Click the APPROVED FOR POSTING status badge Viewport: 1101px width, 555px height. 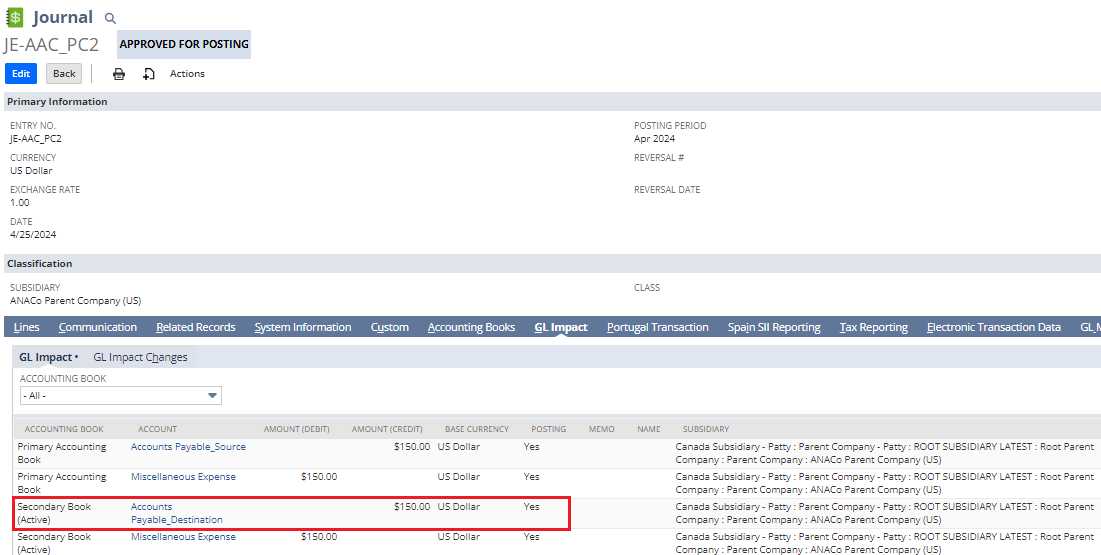184,44
